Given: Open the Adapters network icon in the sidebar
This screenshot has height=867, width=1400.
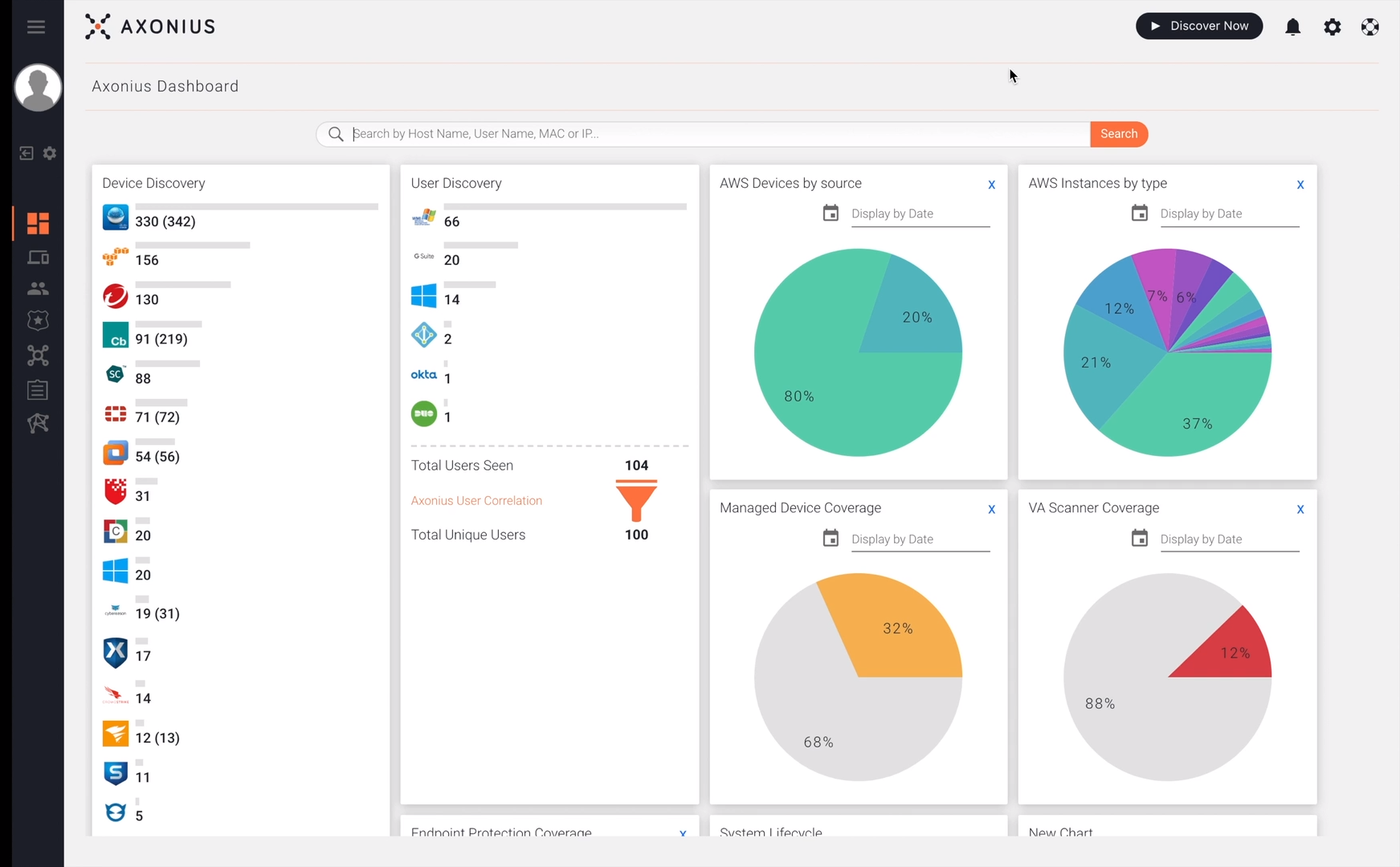Looking at the screenshot, I should pyautogui.click(x=38, y=356).
